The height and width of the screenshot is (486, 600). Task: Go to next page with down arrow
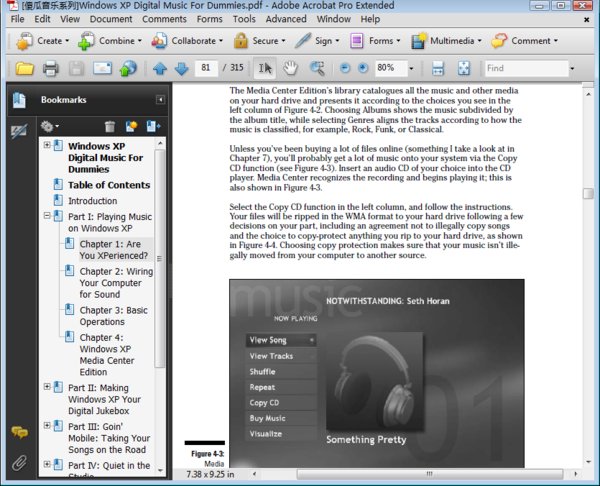pyautogui.click(x=181, y=68)
